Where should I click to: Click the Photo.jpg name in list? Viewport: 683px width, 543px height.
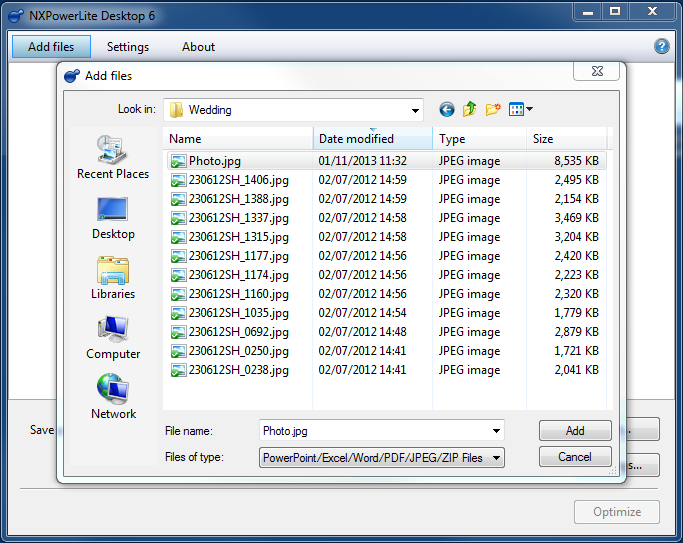point(215,161)
